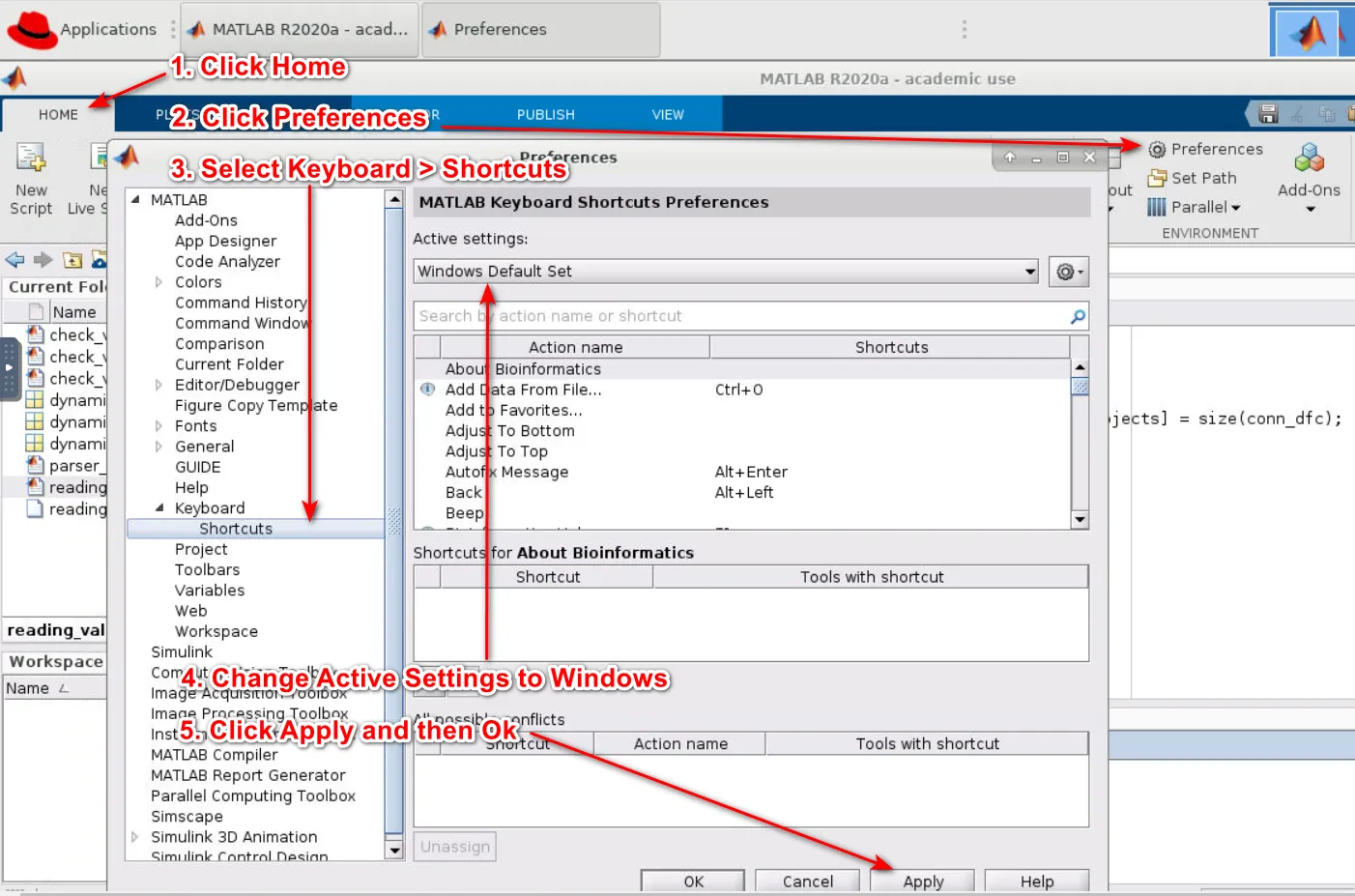
Task: Open gear actions menu beside Active settings
Action: click(1068, 272)
